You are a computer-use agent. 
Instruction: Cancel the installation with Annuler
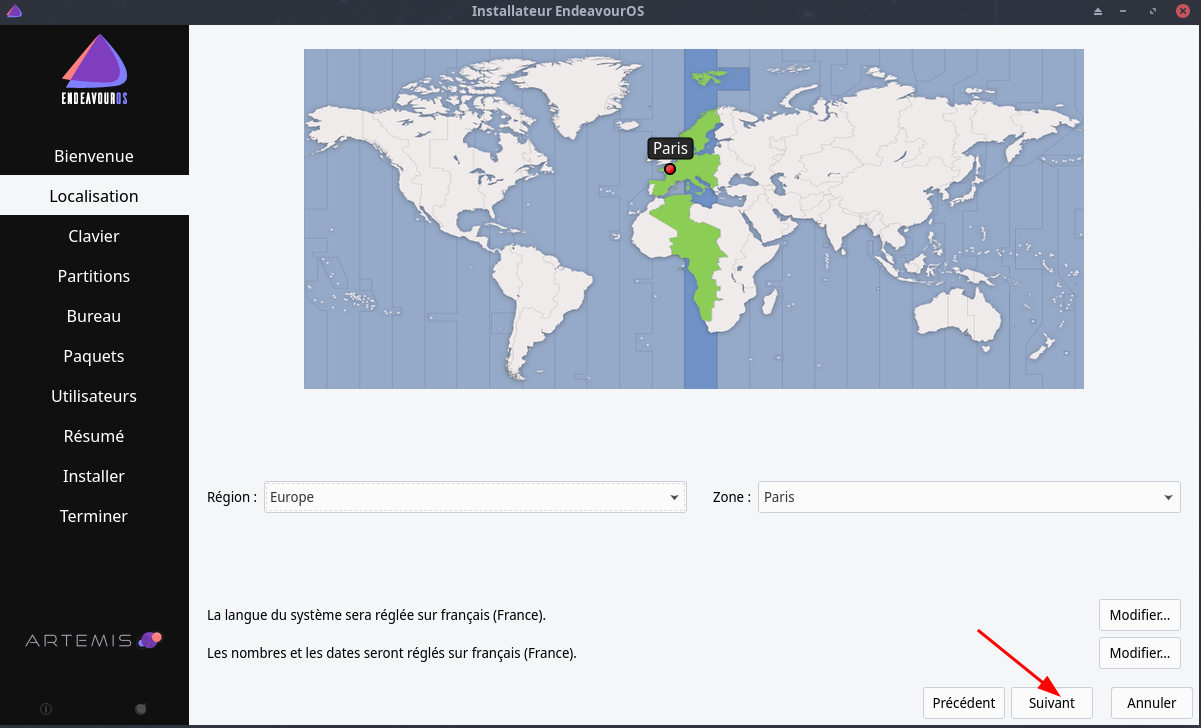coord(1151,703)
